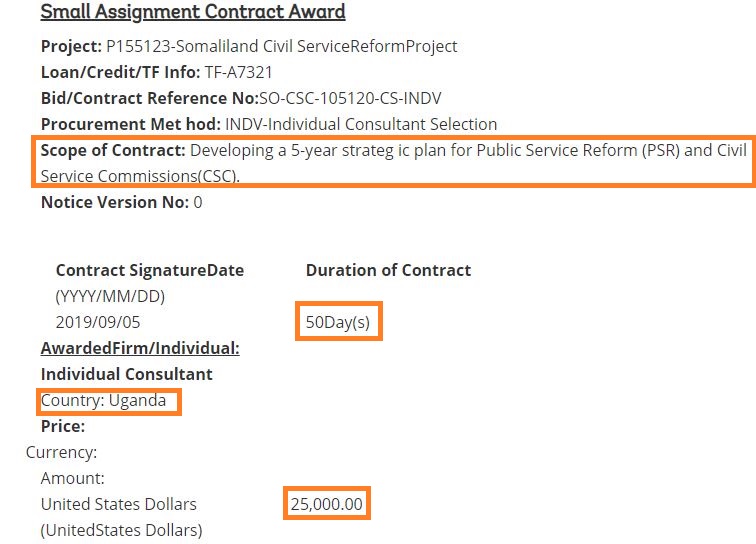Viewport: 756px width, 544px height.
Task: Click the United States Dollars text
Action: [119, 504]
